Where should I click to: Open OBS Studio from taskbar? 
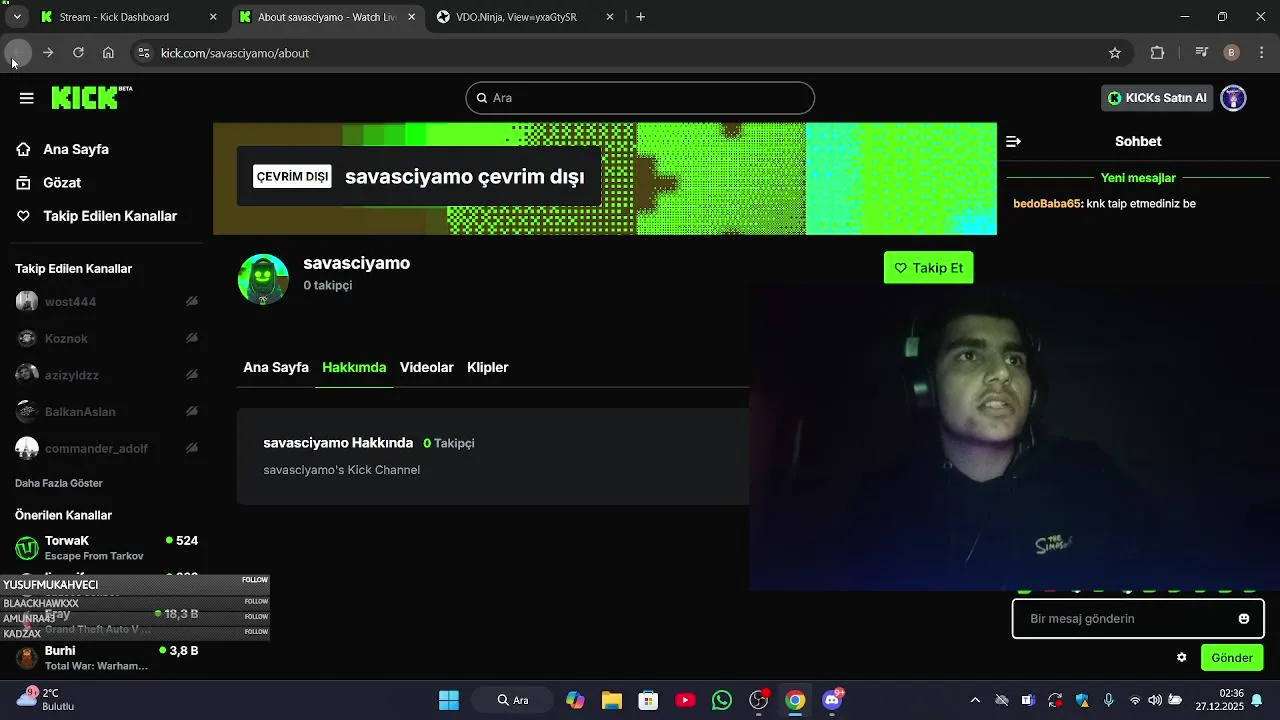pos(759,700)
